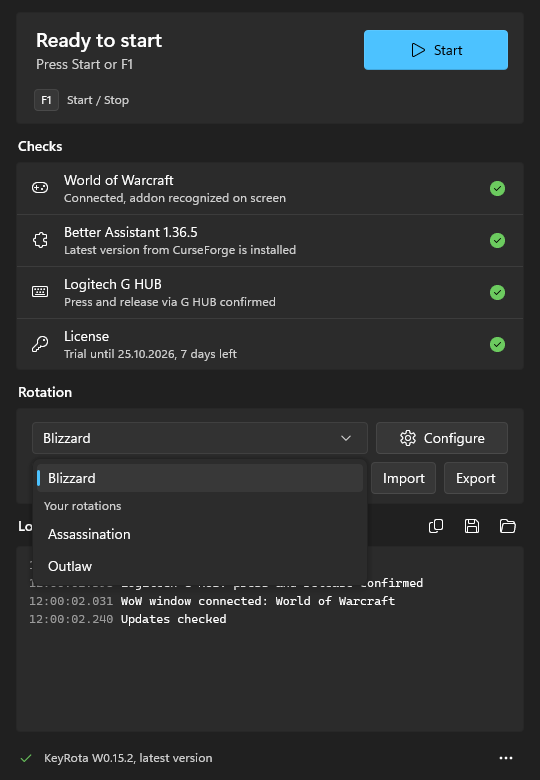Image resolution: width=540 pixels, height=780 pixels.
Task: Click the Import button
Action: pyautogui.click(x=403, y=478)
